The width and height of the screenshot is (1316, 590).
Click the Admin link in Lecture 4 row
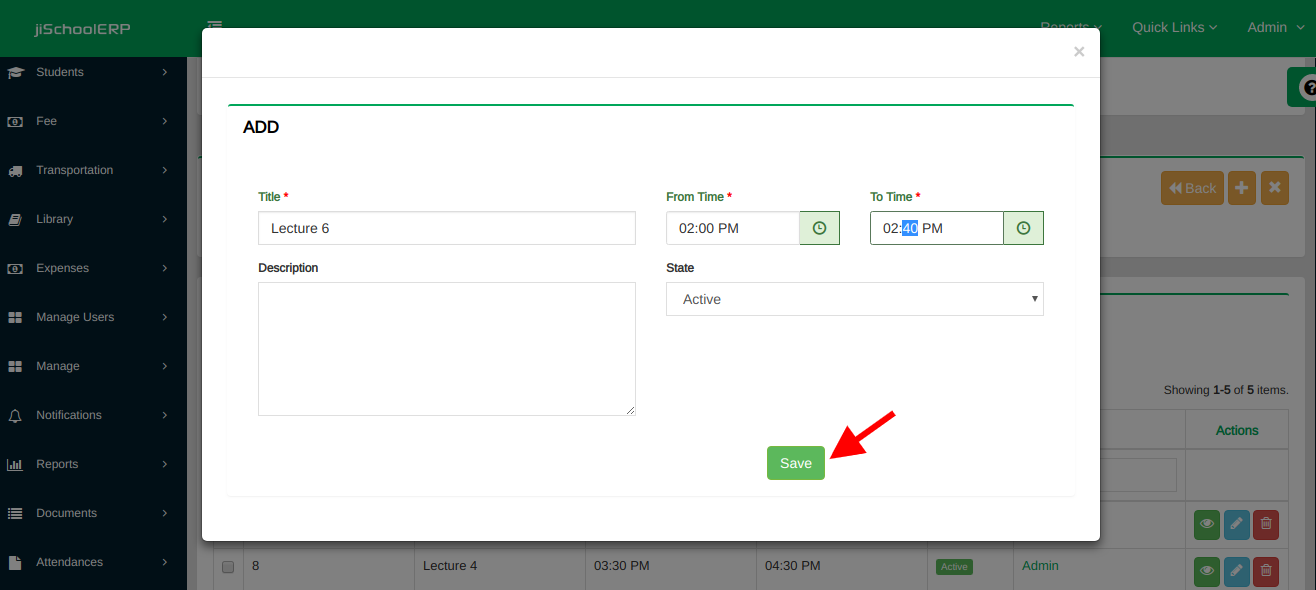[x=1040, y=566]
